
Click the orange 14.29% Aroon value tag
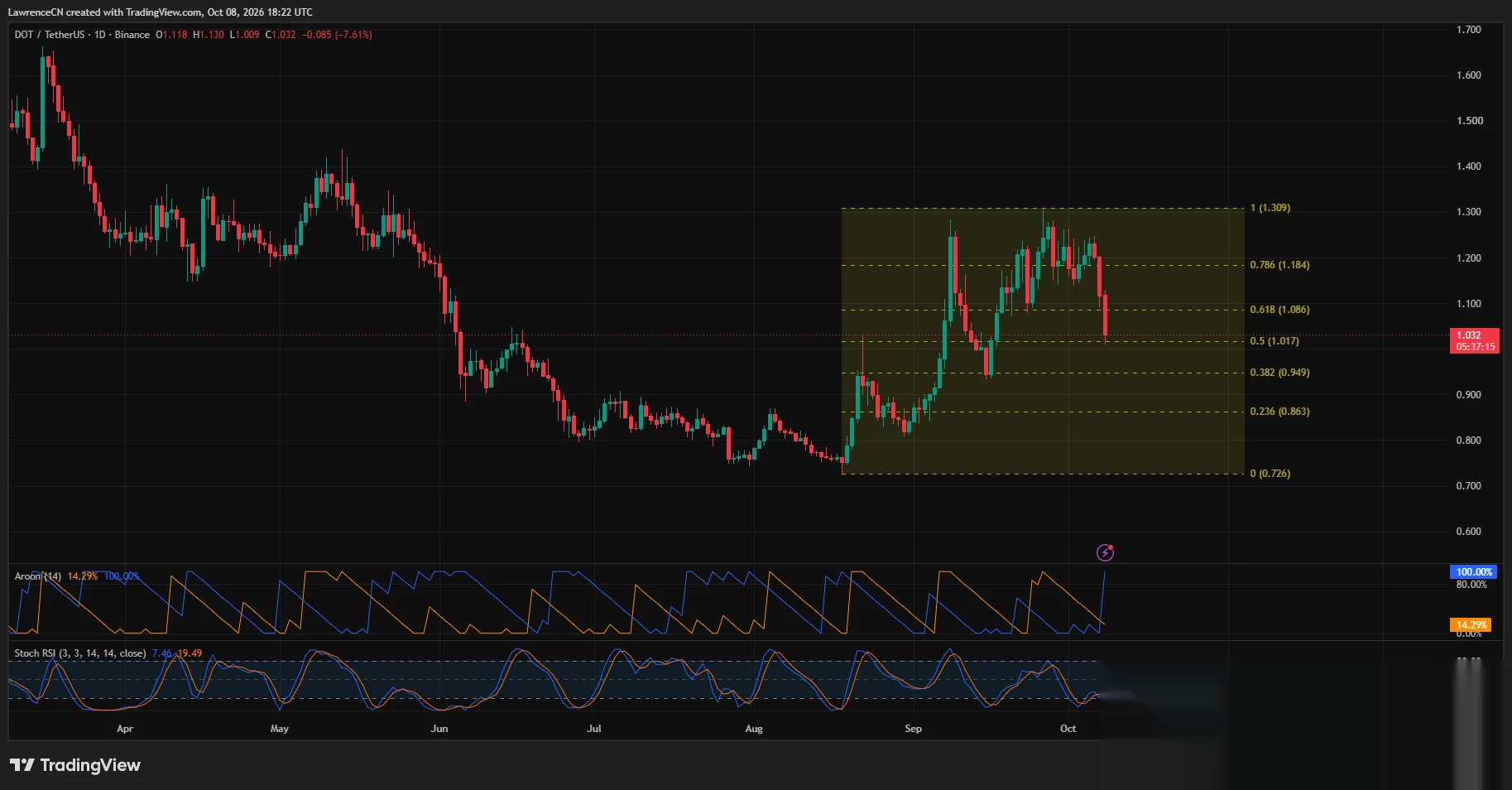pyautogui.click(x=1471, y=625)
